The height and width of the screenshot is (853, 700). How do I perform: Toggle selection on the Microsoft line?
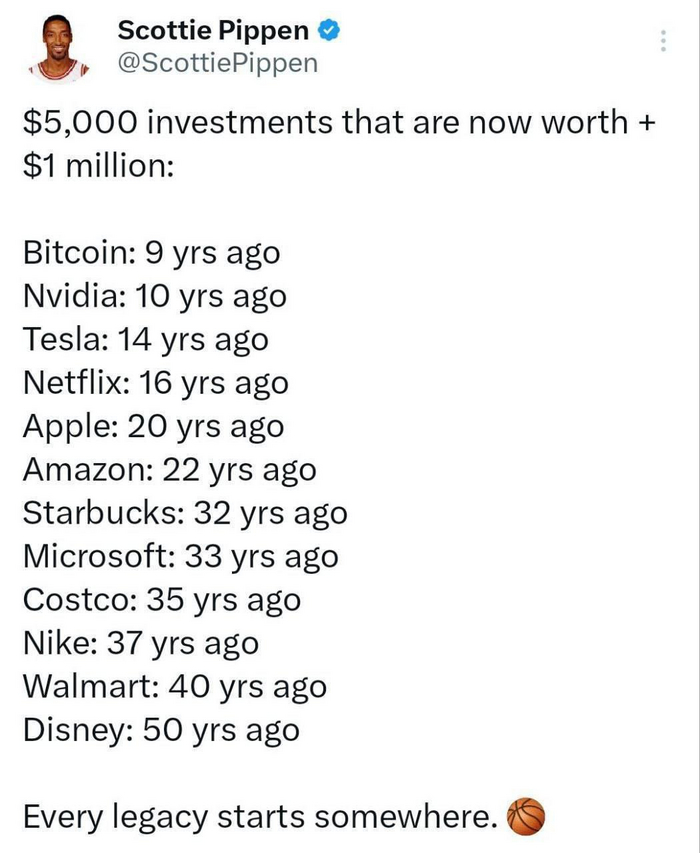180,556
